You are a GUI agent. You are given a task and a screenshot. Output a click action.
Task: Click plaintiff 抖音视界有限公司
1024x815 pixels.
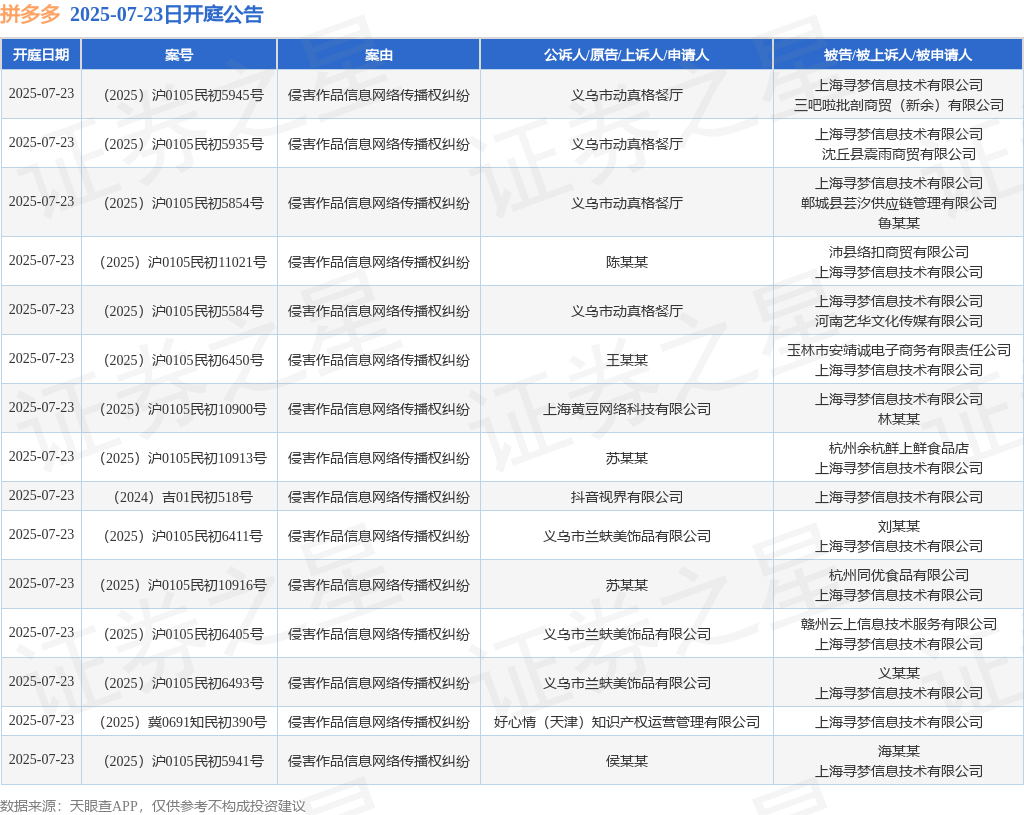click(626, 497)
